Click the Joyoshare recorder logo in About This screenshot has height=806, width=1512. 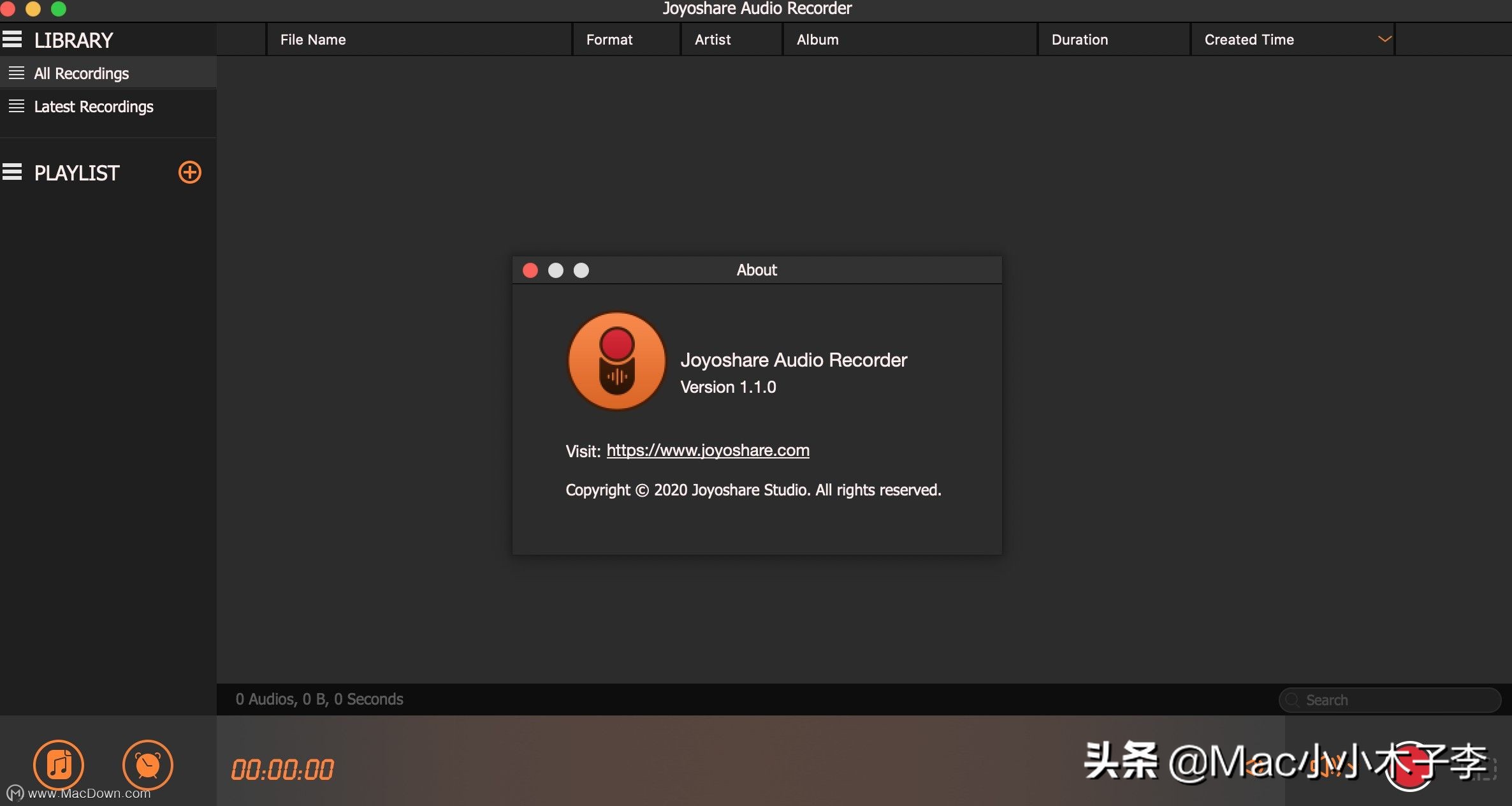[616, 361]
